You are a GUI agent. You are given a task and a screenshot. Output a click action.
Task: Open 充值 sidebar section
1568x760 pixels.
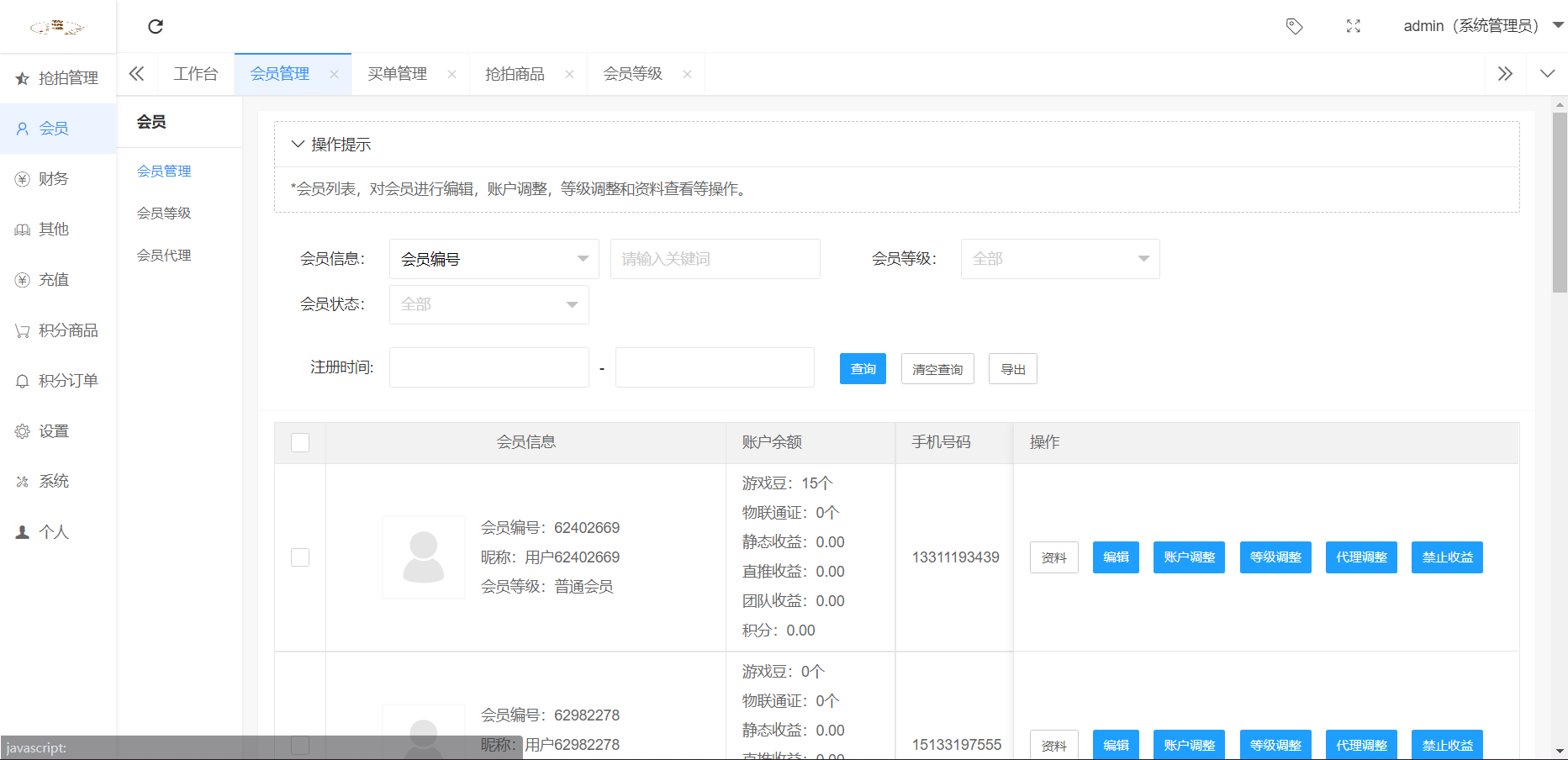tap(58, 280)
